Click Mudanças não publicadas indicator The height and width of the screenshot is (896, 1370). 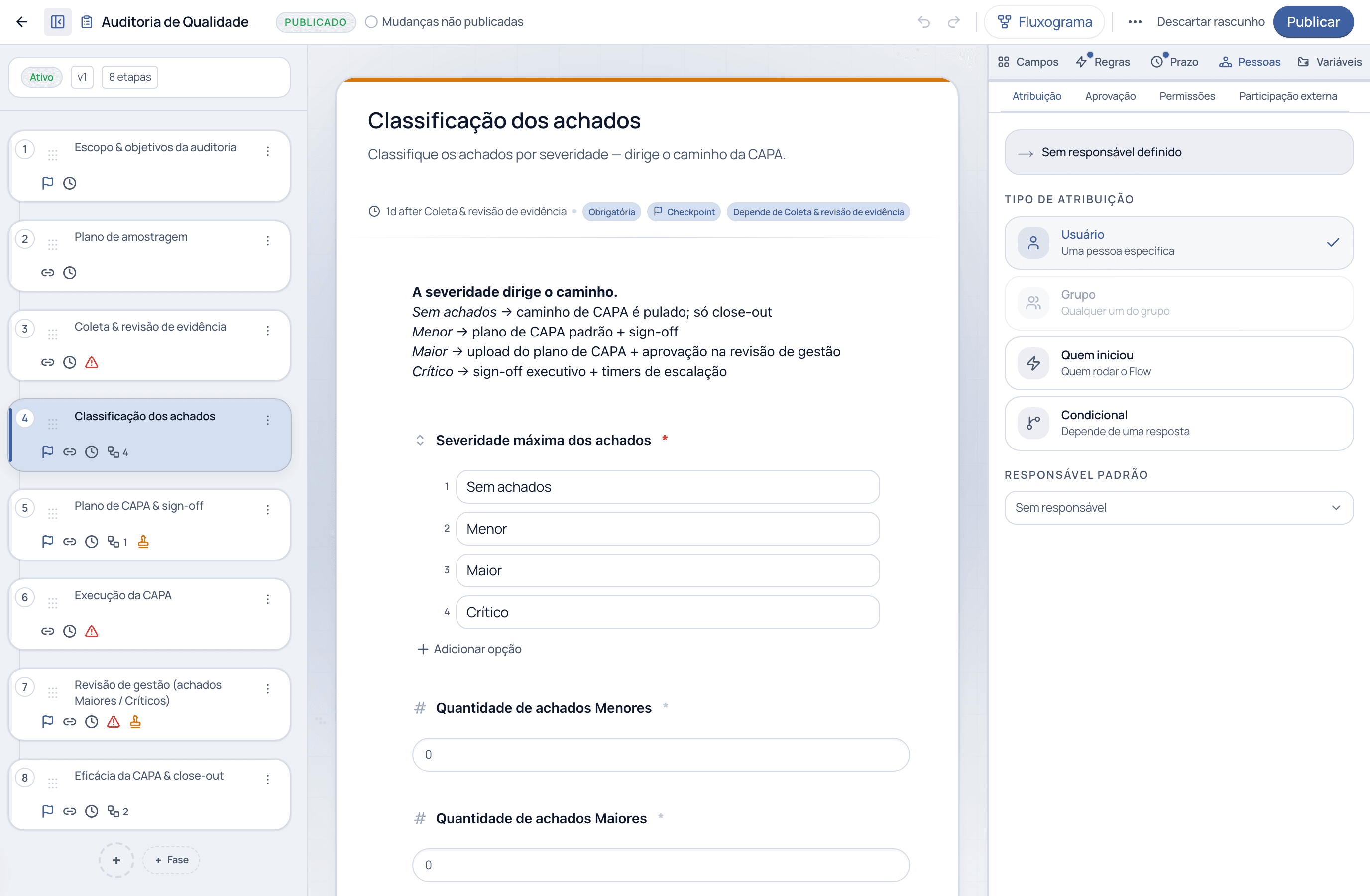tap(445, 22)
